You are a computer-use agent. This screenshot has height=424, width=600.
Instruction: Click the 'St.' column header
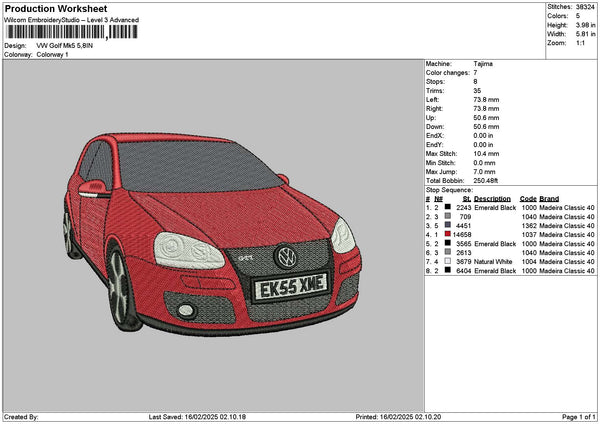tap(467, 199)
